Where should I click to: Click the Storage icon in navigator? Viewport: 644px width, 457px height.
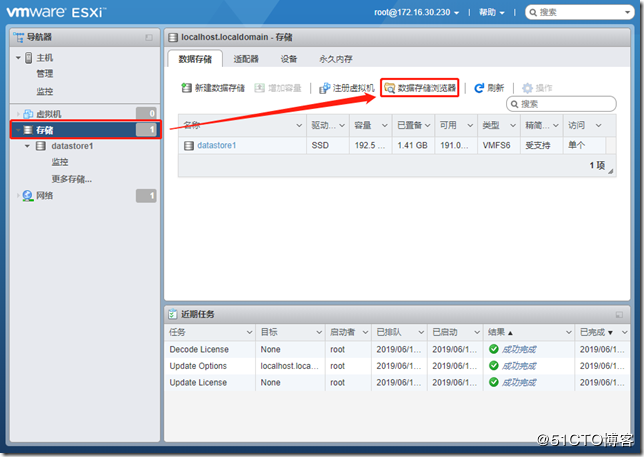tap(28, 130)
